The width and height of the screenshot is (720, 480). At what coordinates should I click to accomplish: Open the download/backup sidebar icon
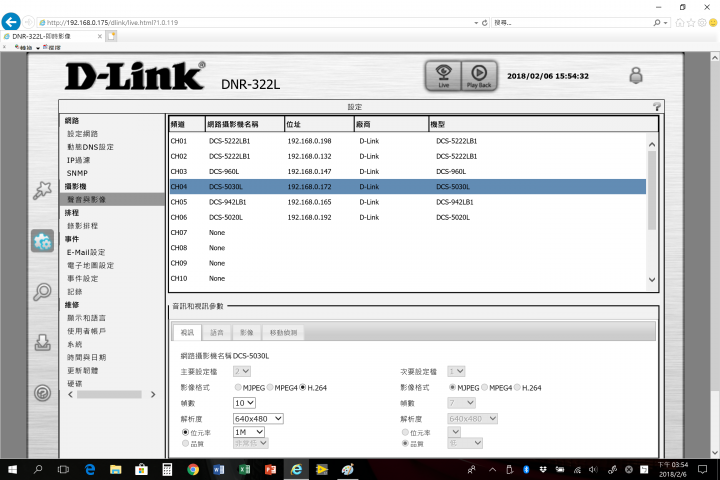[42, 342]
